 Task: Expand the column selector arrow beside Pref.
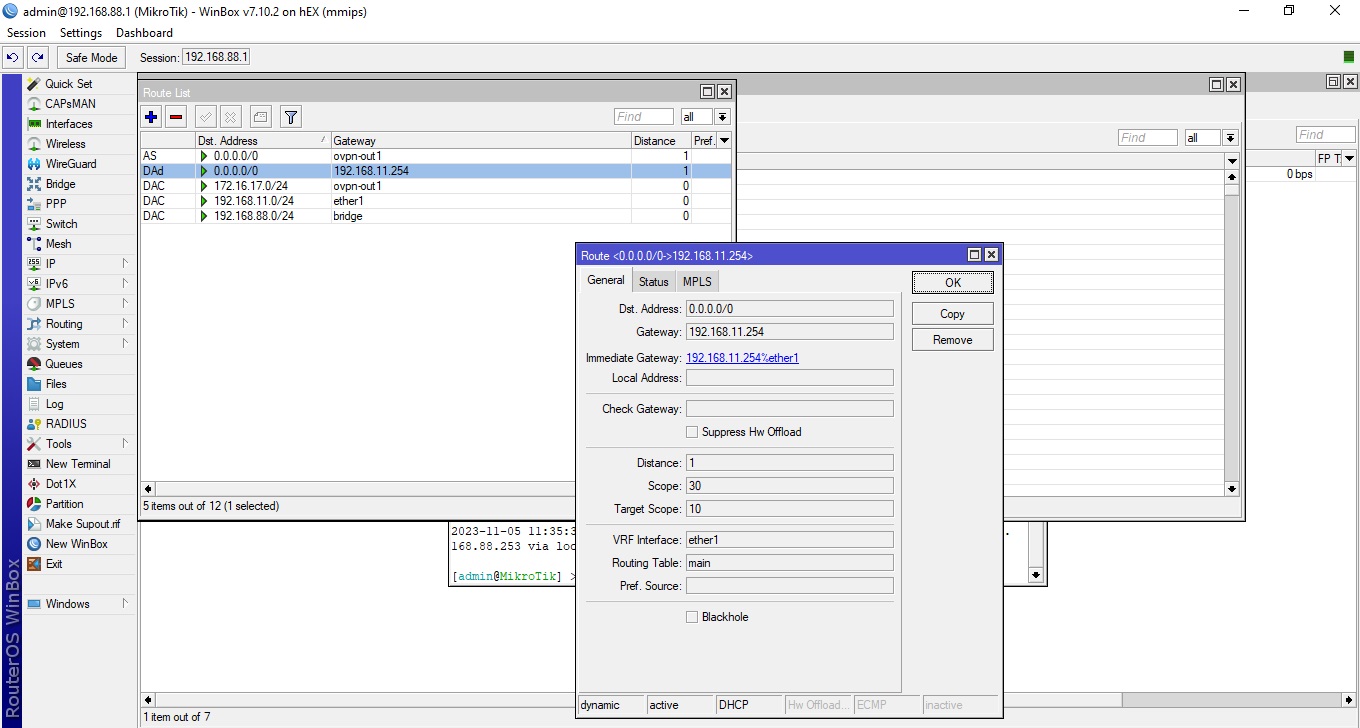pyautogui.click(x=724, y=141)
